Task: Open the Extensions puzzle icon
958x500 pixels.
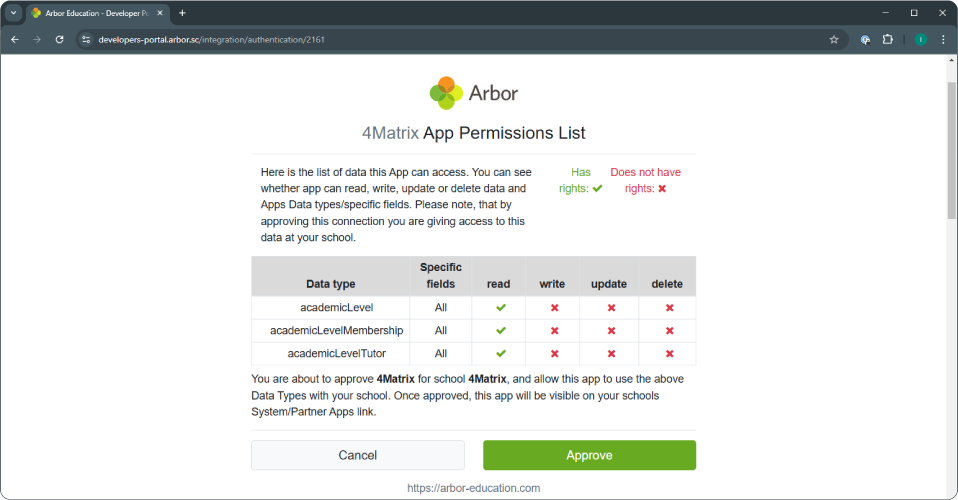Action: (x=888, y=40)
